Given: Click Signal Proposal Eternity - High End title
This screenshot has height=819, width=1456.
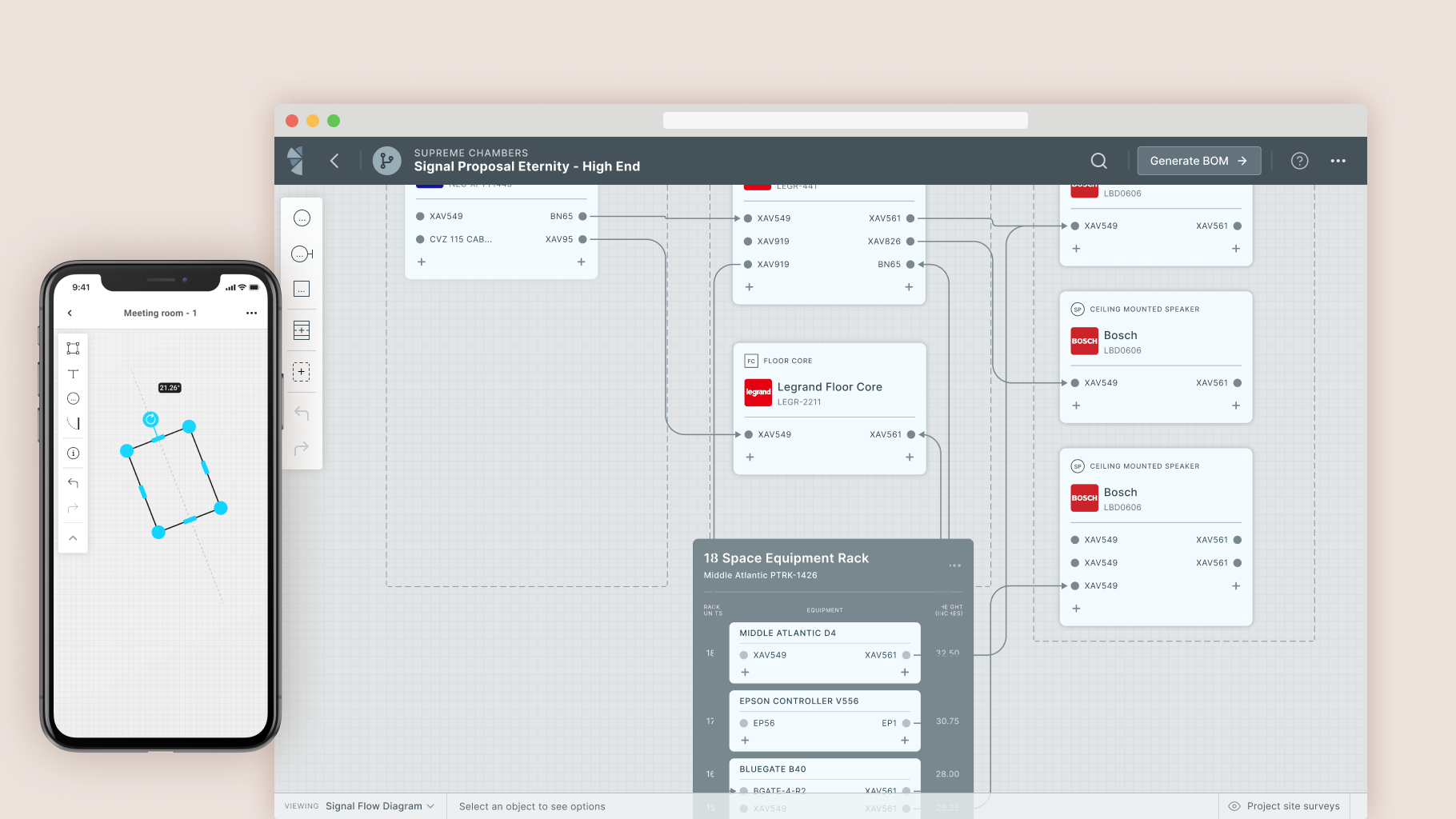Looking at the screenshot, I should point(526,166).
